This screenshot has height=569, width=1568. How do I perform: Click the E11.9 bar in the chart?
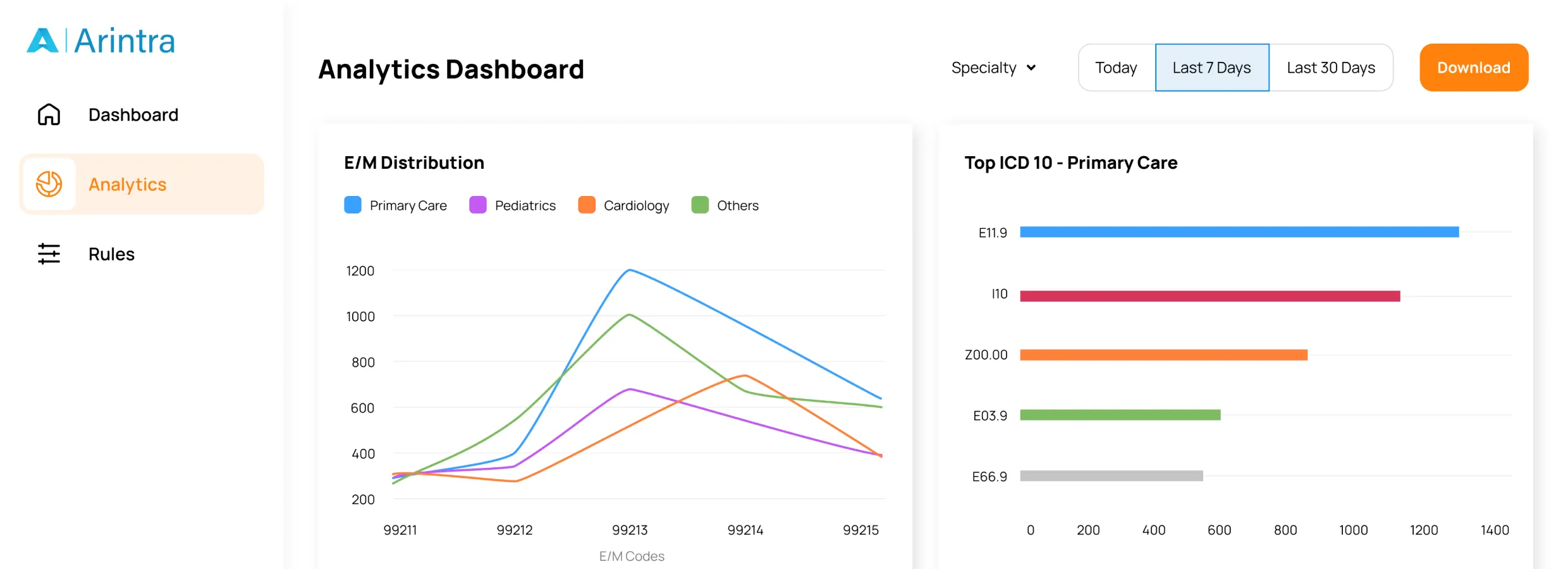pyautogui.click(x=1239, y=231)
